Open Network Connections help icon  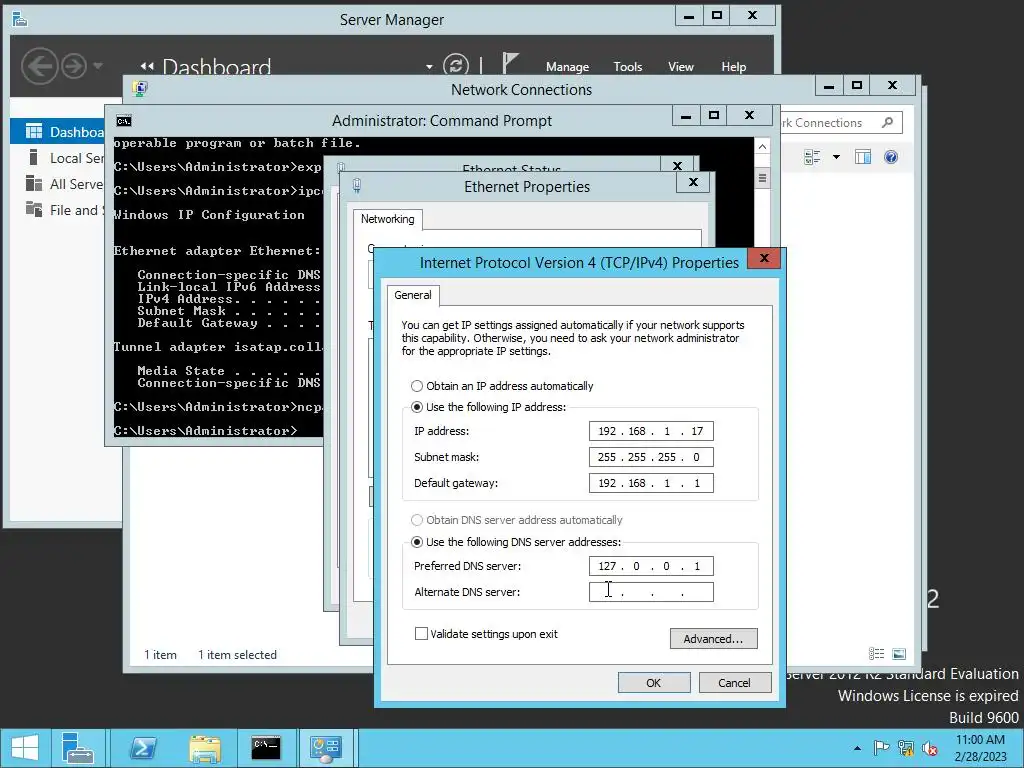pos(891,157)
